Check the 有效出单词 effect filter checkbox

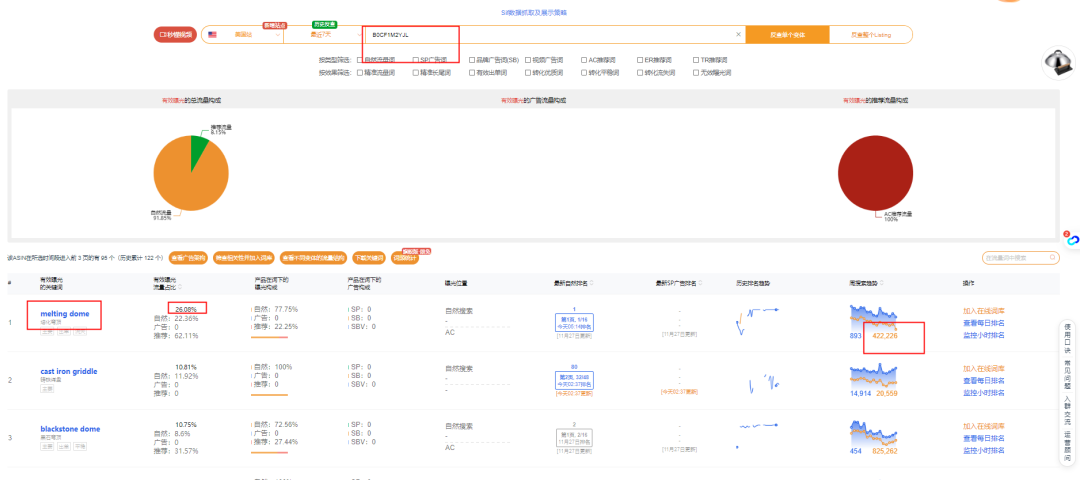pyautogui.click(x=472, y=72)
